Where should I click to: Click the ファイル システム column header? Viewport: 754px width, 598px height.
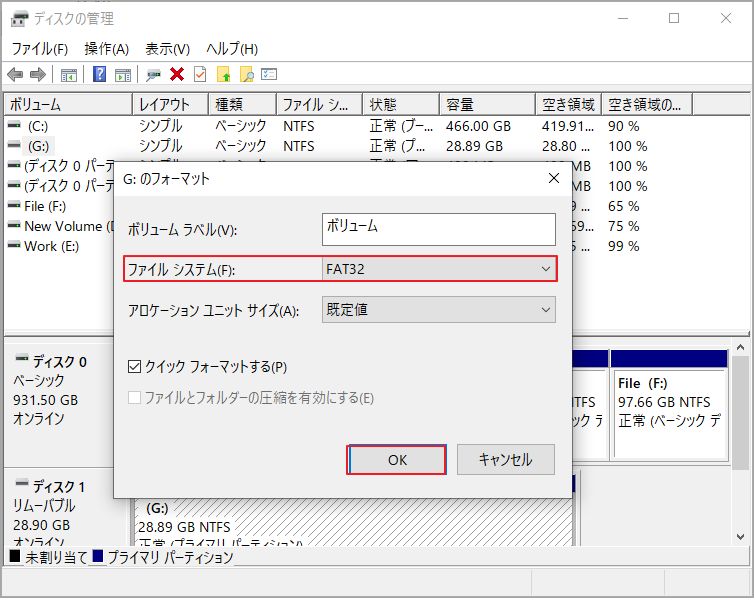pos(320,104)
